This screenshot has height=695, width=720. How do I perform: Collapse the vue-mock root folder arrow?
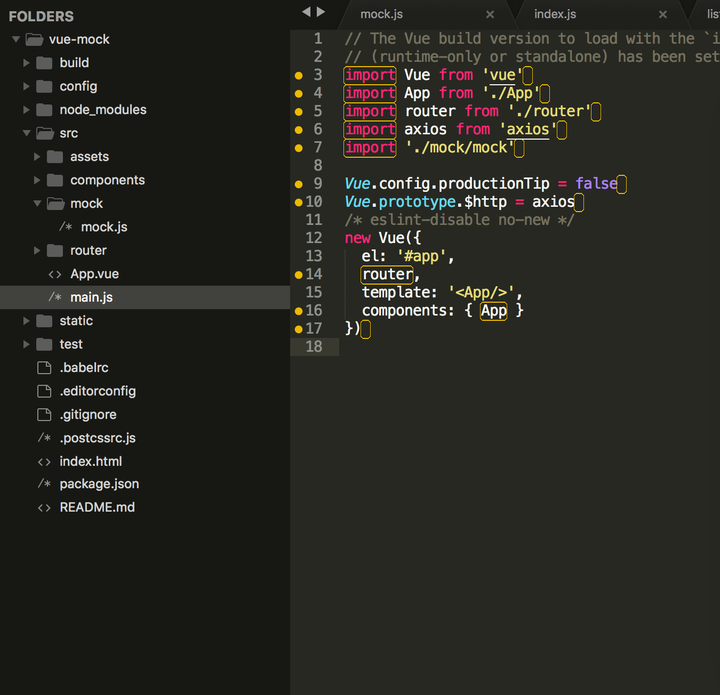coord(16,39)
